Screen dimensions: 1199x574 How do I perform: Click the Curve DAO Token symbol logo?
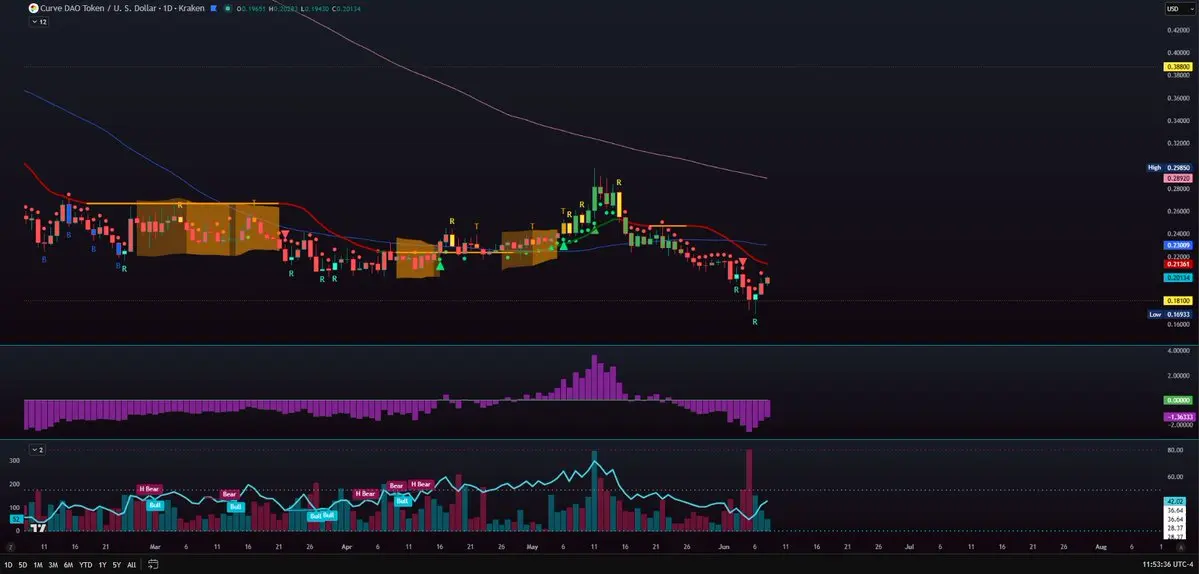(33, 8)
